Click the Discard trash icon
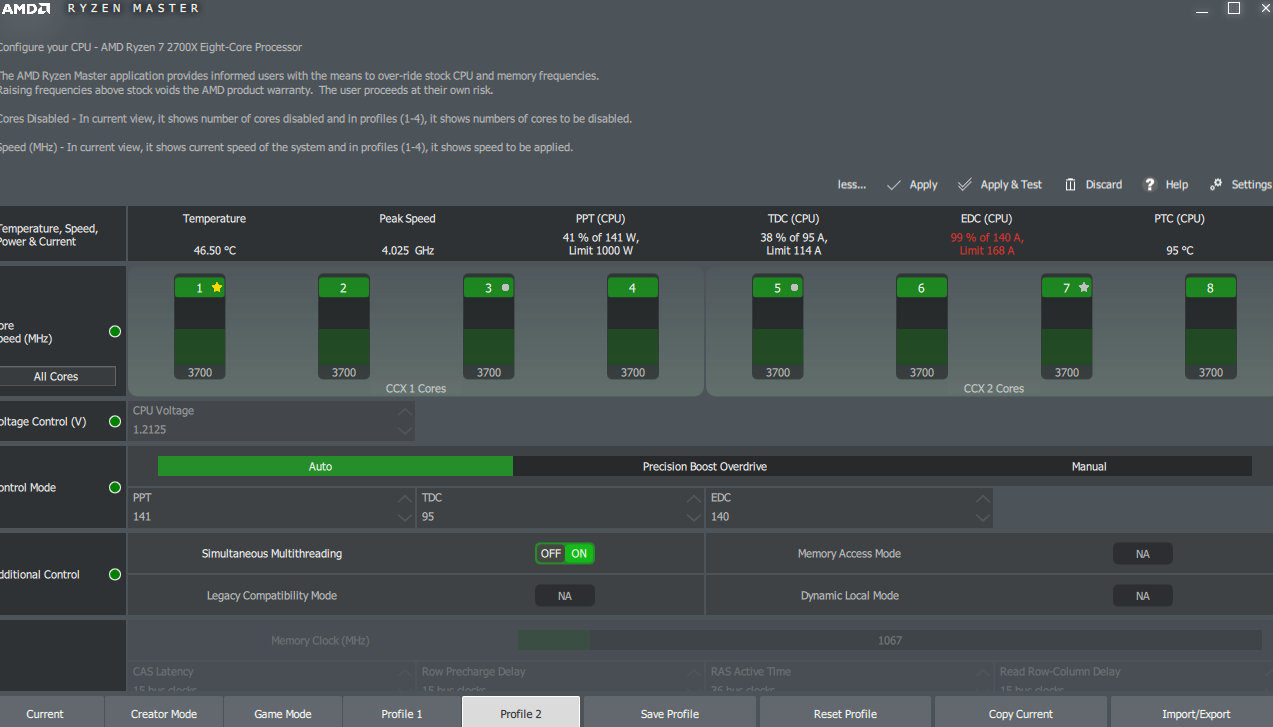Image resolution: width=1273 pixels, height=727 pixels. point(1070,185)
